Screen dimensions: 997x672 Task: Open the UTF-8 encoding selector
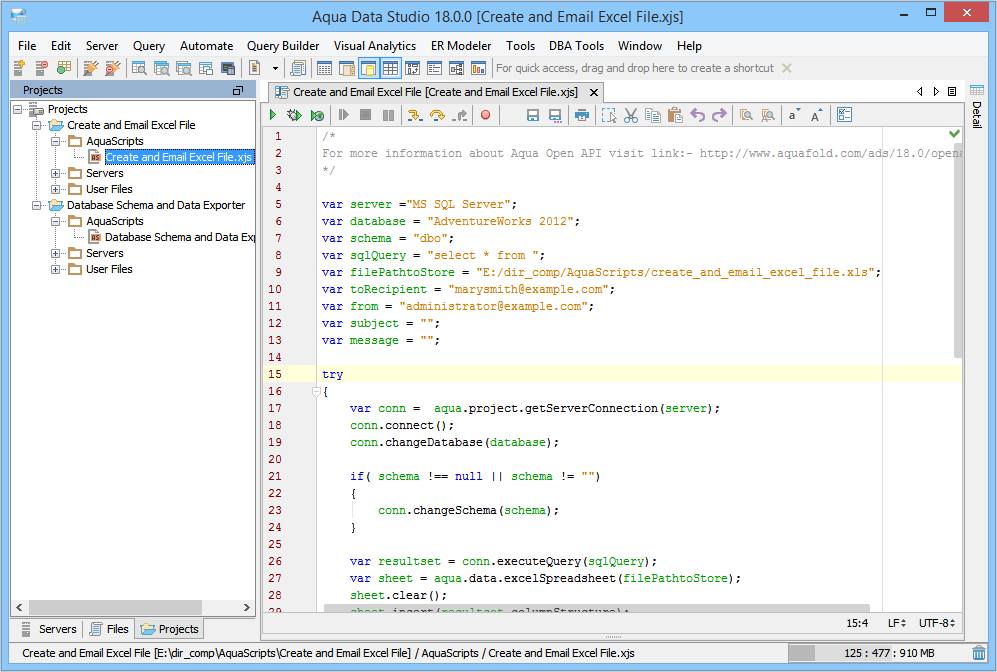tap(937, 623)
